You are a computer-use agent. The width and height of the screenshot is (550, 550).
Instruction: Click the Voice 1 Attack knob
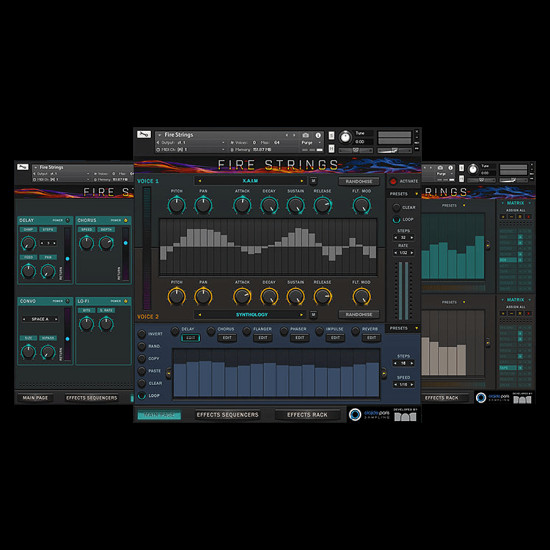coord(242,206)
